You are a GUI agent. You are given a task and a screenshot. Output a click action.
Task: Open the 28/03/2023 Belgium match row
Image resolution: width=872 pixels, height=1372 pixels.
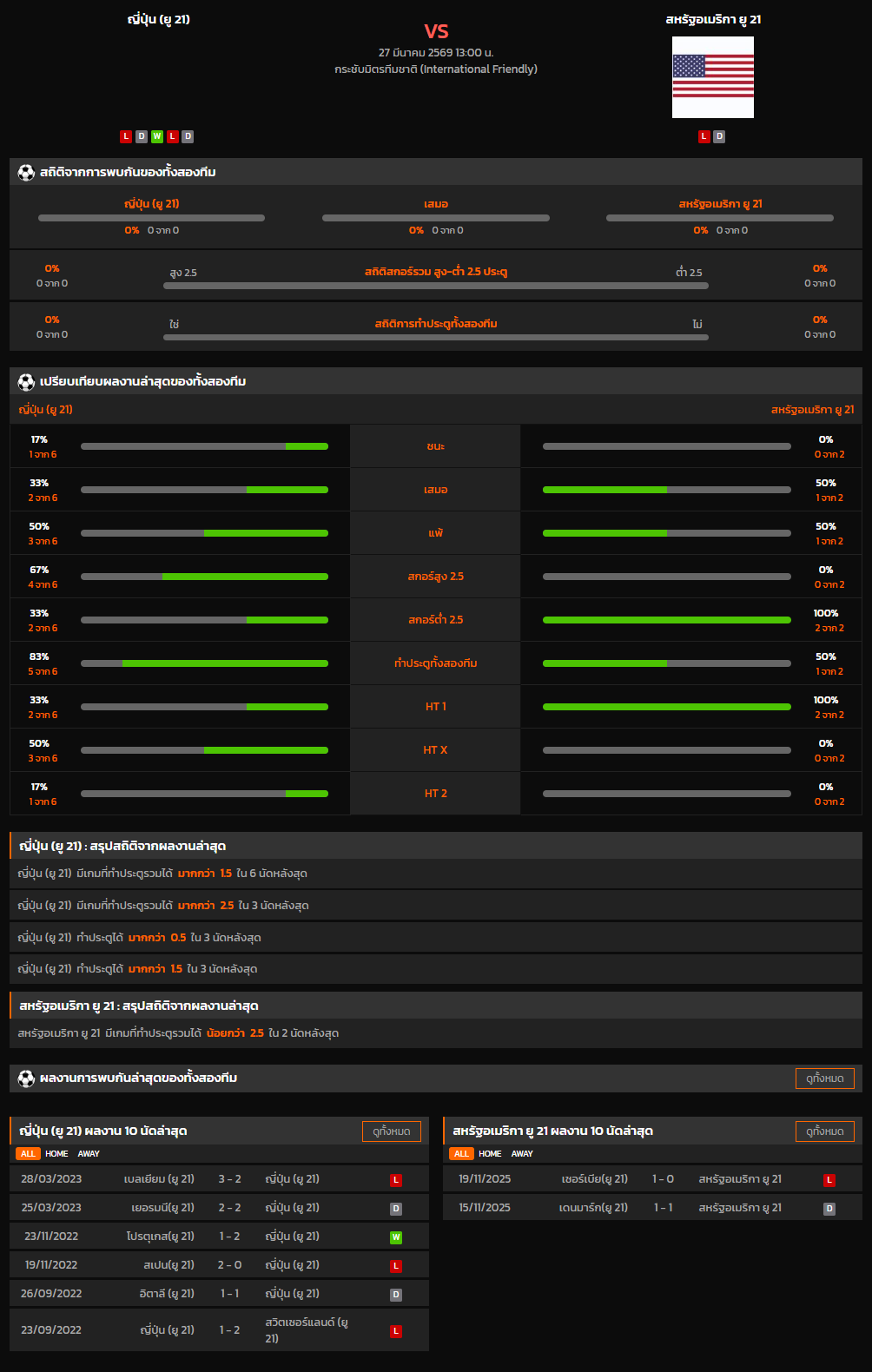219,1179
